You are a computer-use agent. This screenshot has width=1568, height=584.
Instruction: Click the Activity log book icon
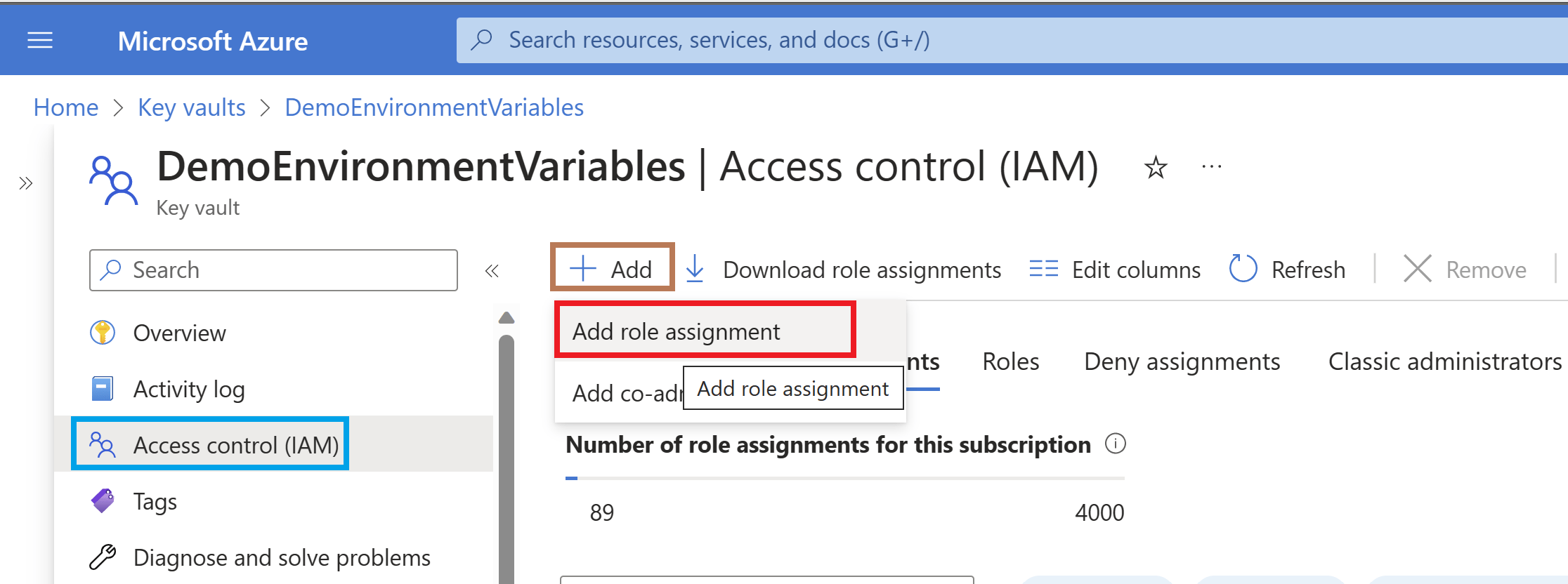[103, 388]
